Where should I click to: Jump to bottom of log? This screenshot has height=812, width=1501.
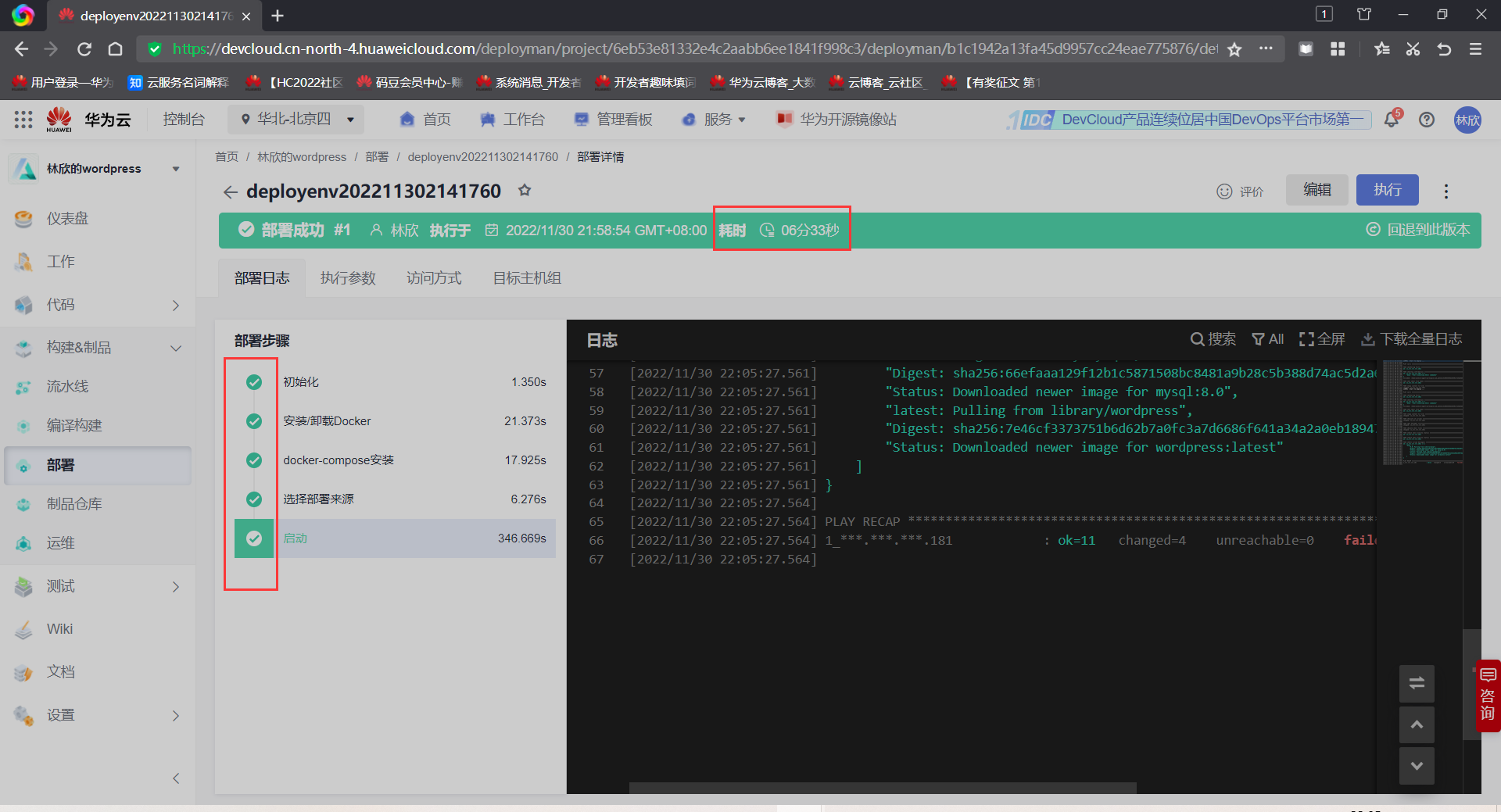[1417, 766]
